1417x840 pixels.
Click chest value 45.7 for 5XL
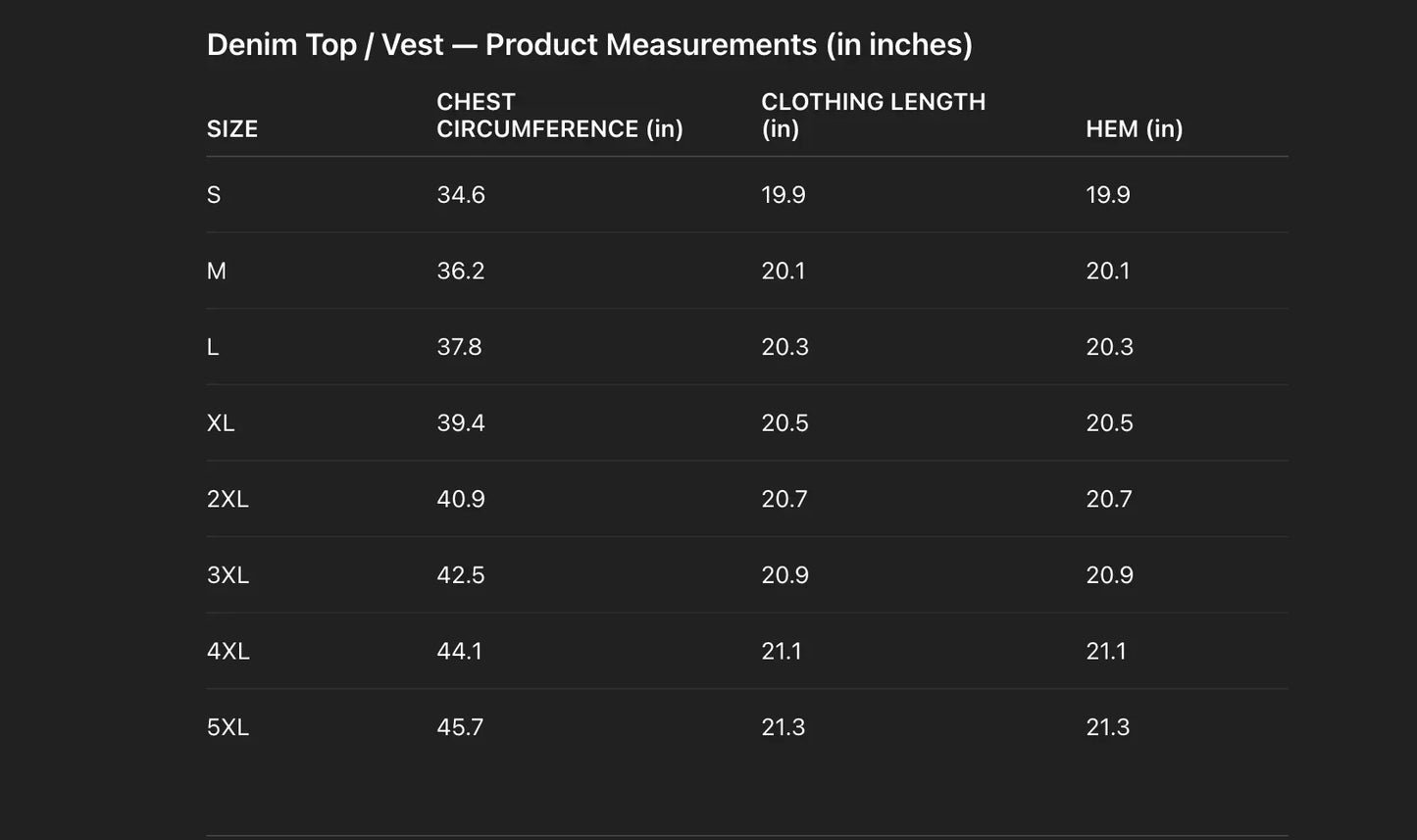click(x=460, y=727)
